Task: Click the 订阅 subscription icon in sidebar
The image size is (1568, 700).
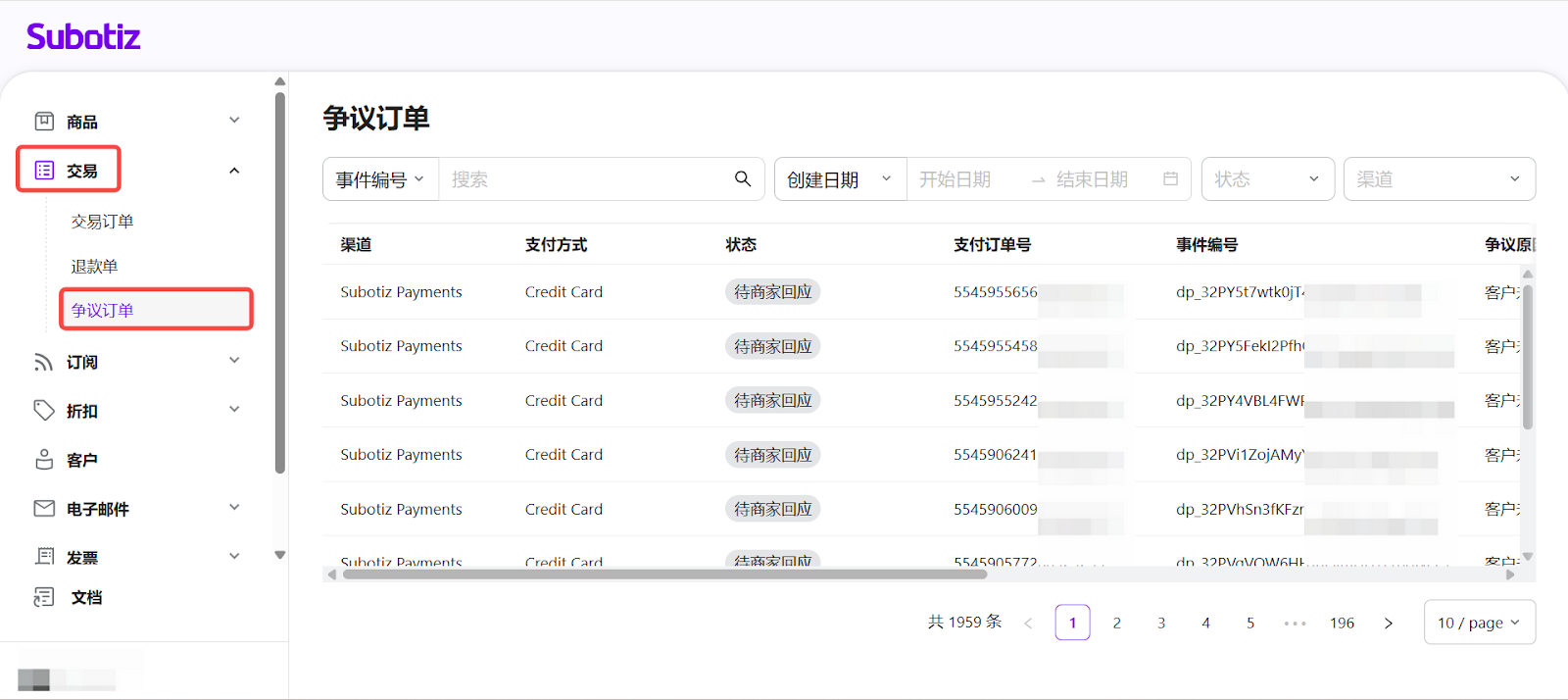Action: [44, 362]
